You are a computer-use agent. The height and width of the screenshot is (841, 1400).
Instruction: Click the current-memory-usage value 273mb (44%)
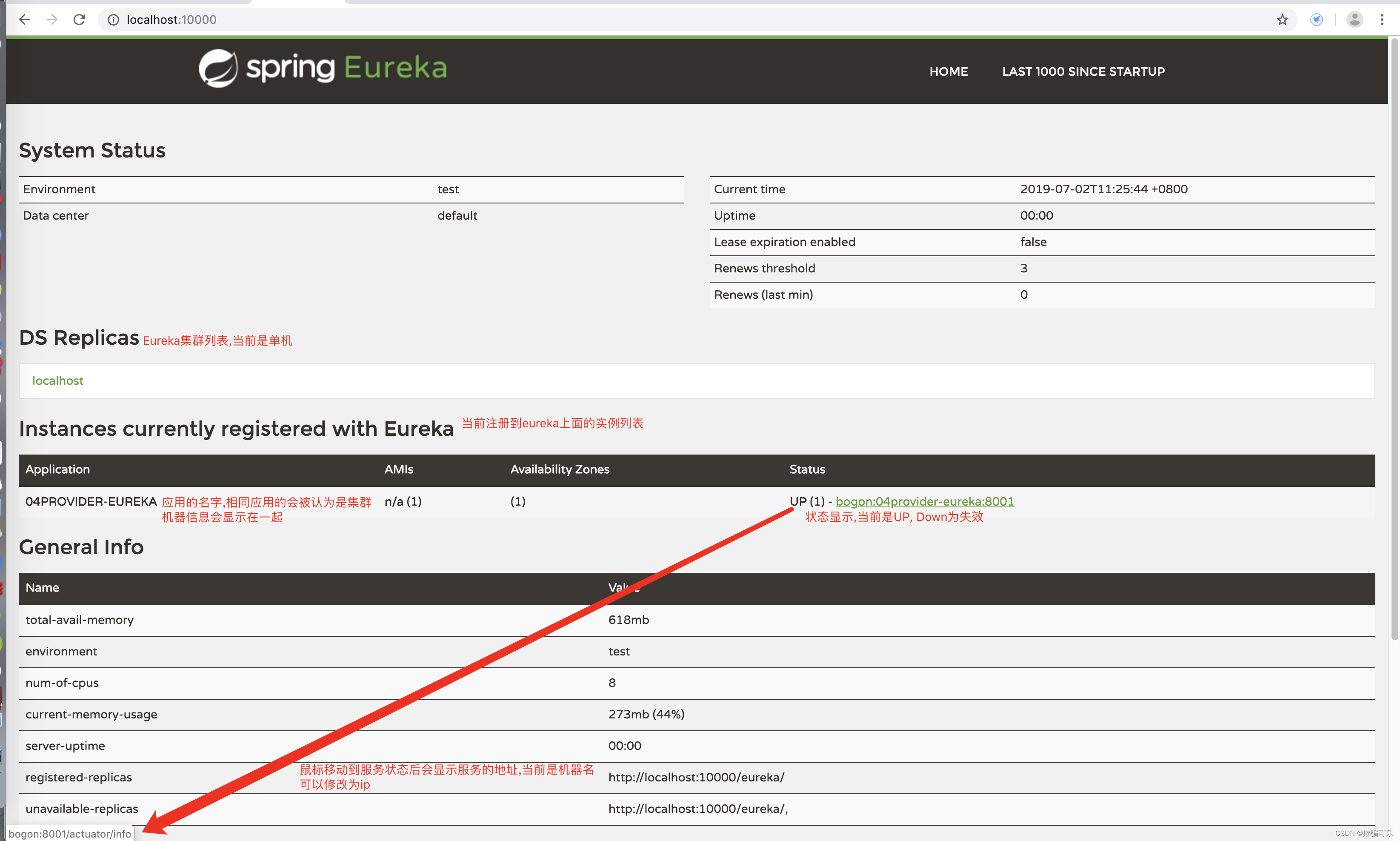click(x=646, y=715)
